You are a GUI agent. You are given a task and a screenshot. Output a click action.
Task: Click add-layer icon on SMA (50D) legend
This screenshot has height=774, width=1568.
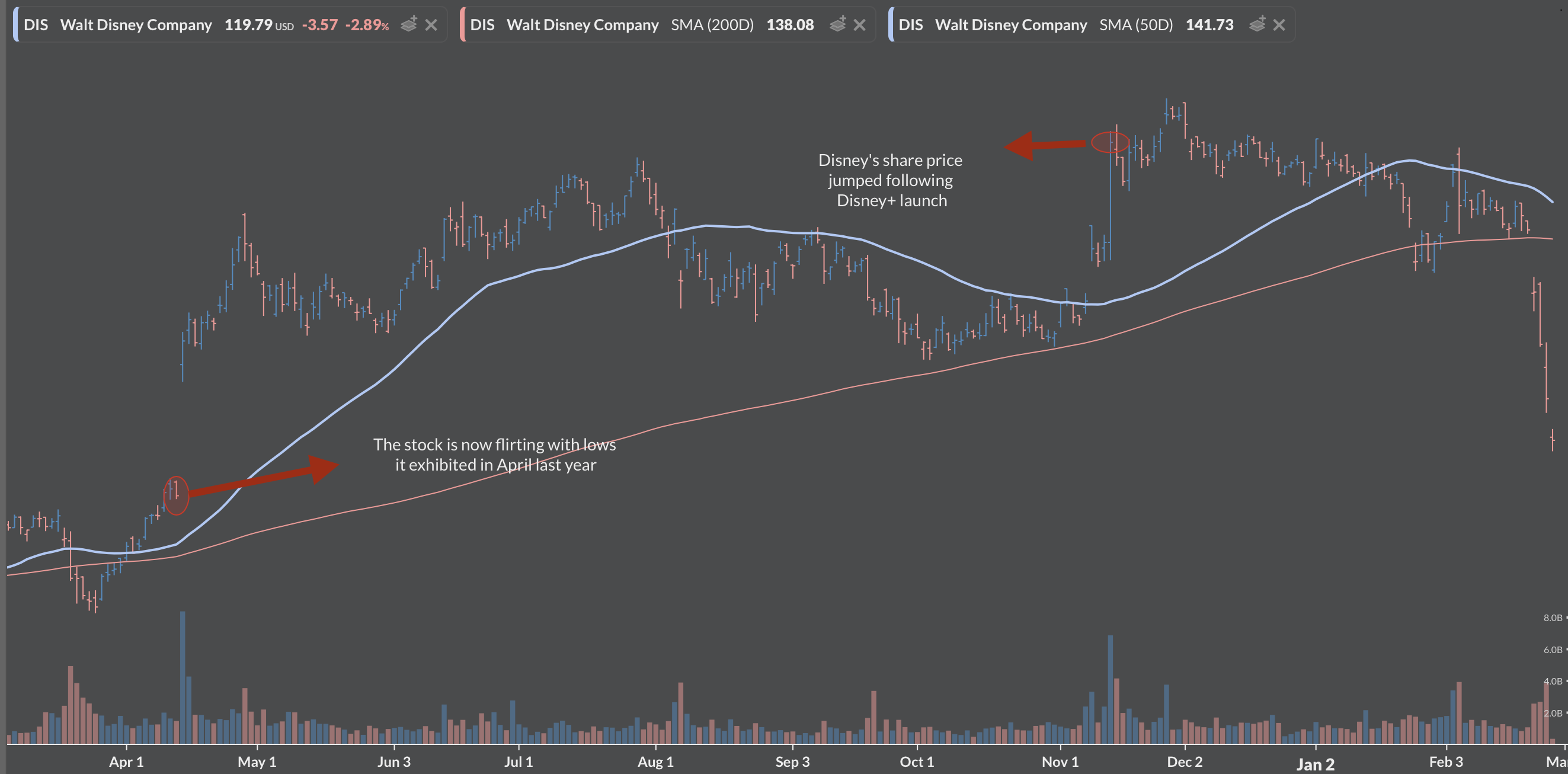coord(1257,24)
